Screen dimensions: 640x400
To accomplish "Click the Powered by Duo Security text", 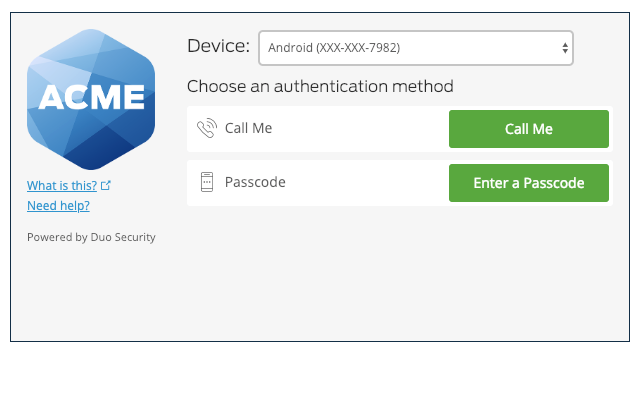I will (x=91, y=237).
